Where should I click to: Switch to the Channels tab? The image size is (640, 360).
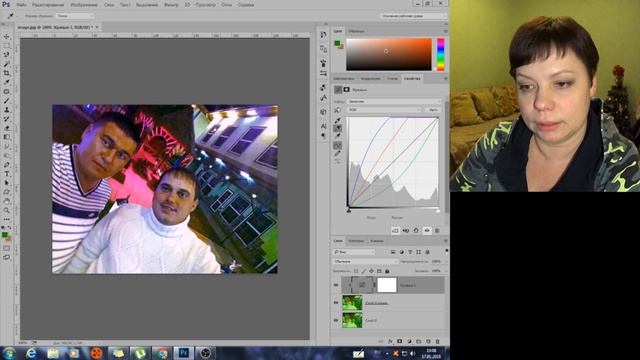point(356,241)
